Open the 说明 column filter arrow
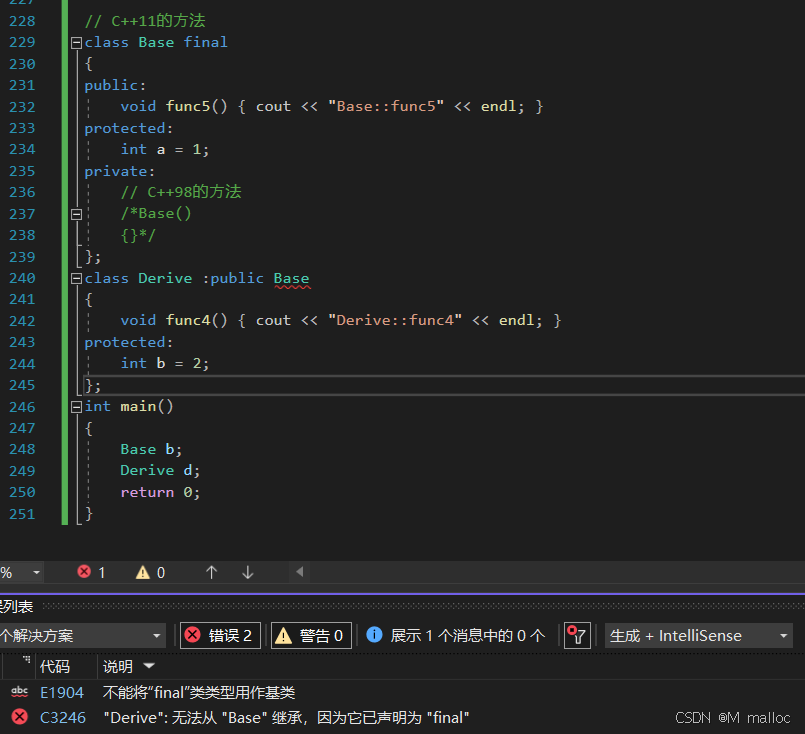This screenshot has width=805, height=734. tap(149, 666)
